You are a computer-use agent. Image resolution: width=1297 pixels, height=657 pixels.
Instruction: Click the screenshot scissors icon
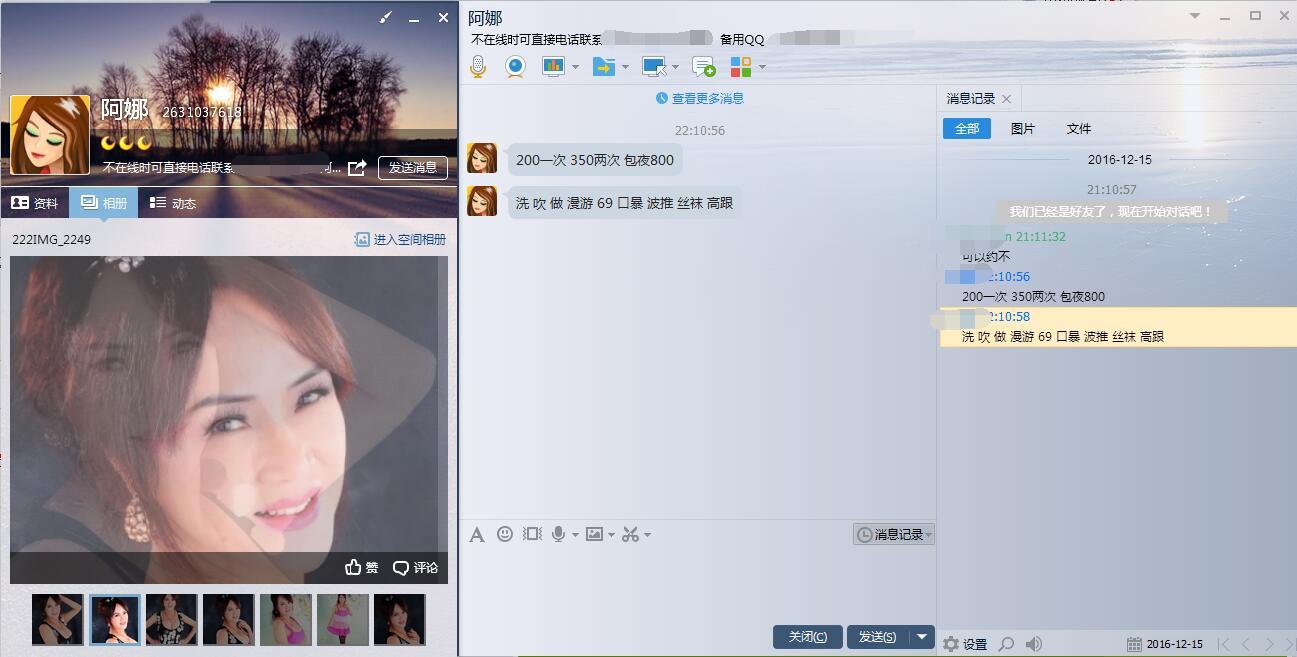tap(630, 534)
